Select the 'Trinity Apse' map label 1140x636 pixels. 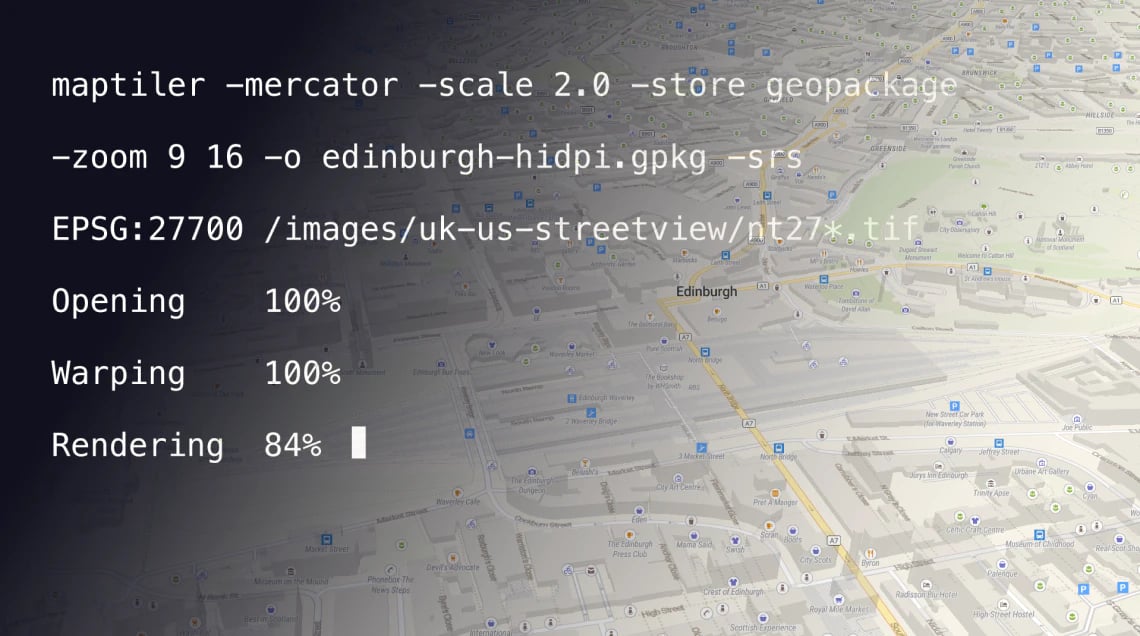[991, 493]
